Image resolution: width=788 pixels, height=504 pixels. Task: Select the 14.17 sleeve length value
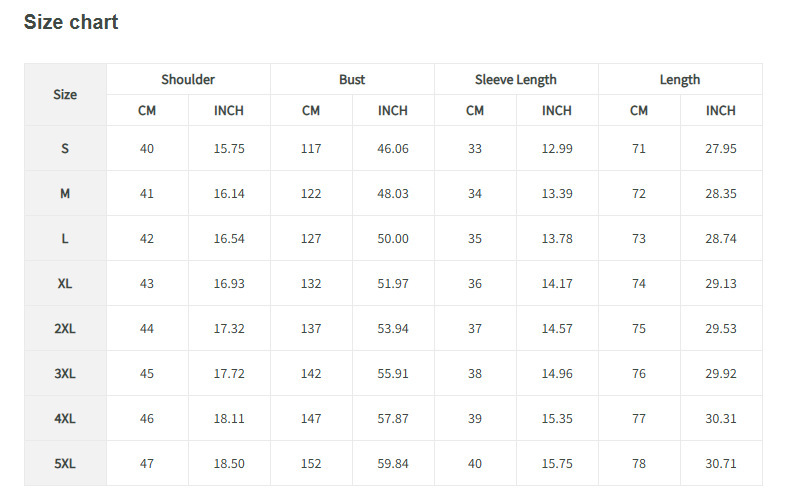(x=557, y=283)
